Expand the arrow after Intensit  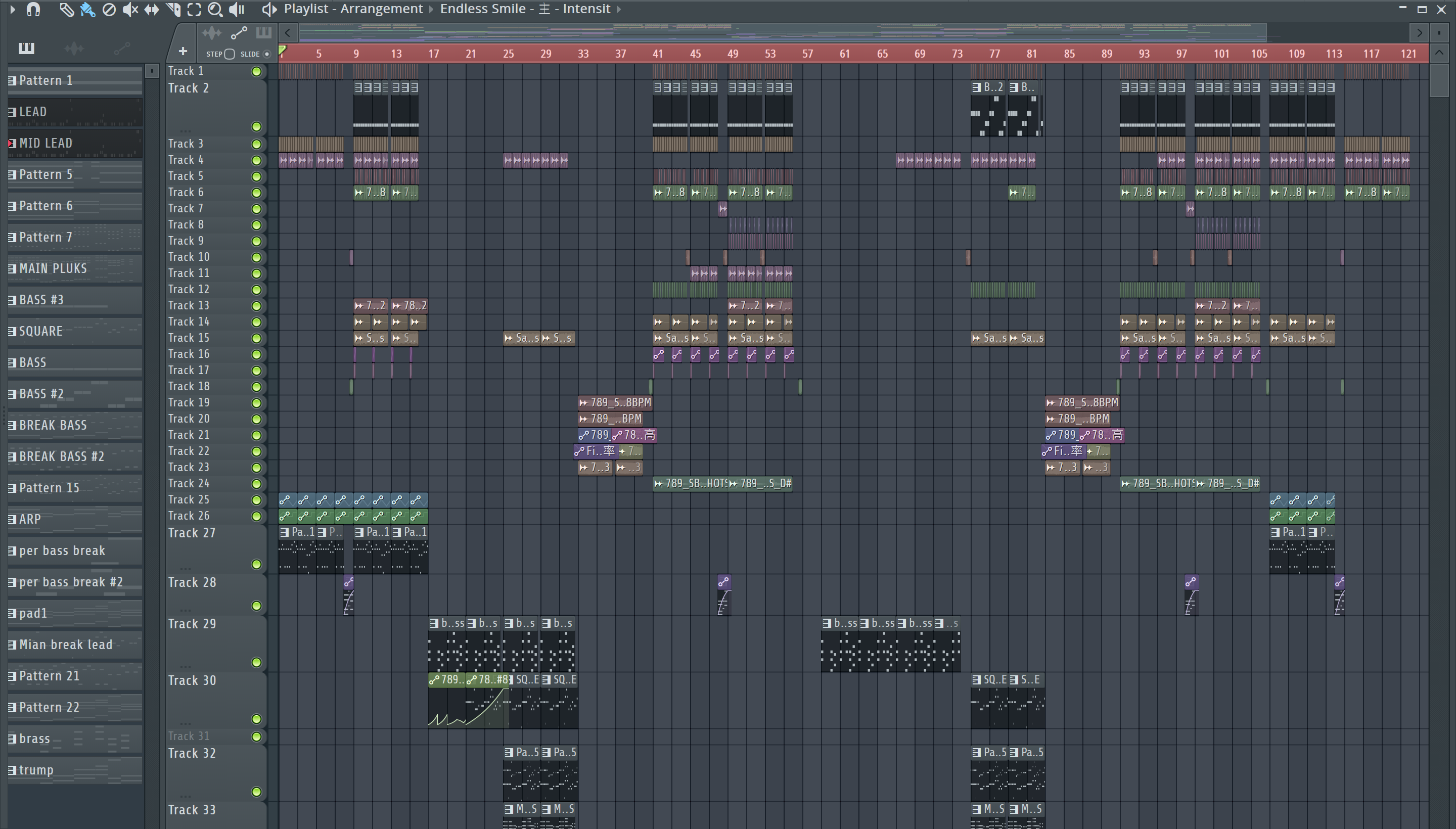(x=619, y=9)
